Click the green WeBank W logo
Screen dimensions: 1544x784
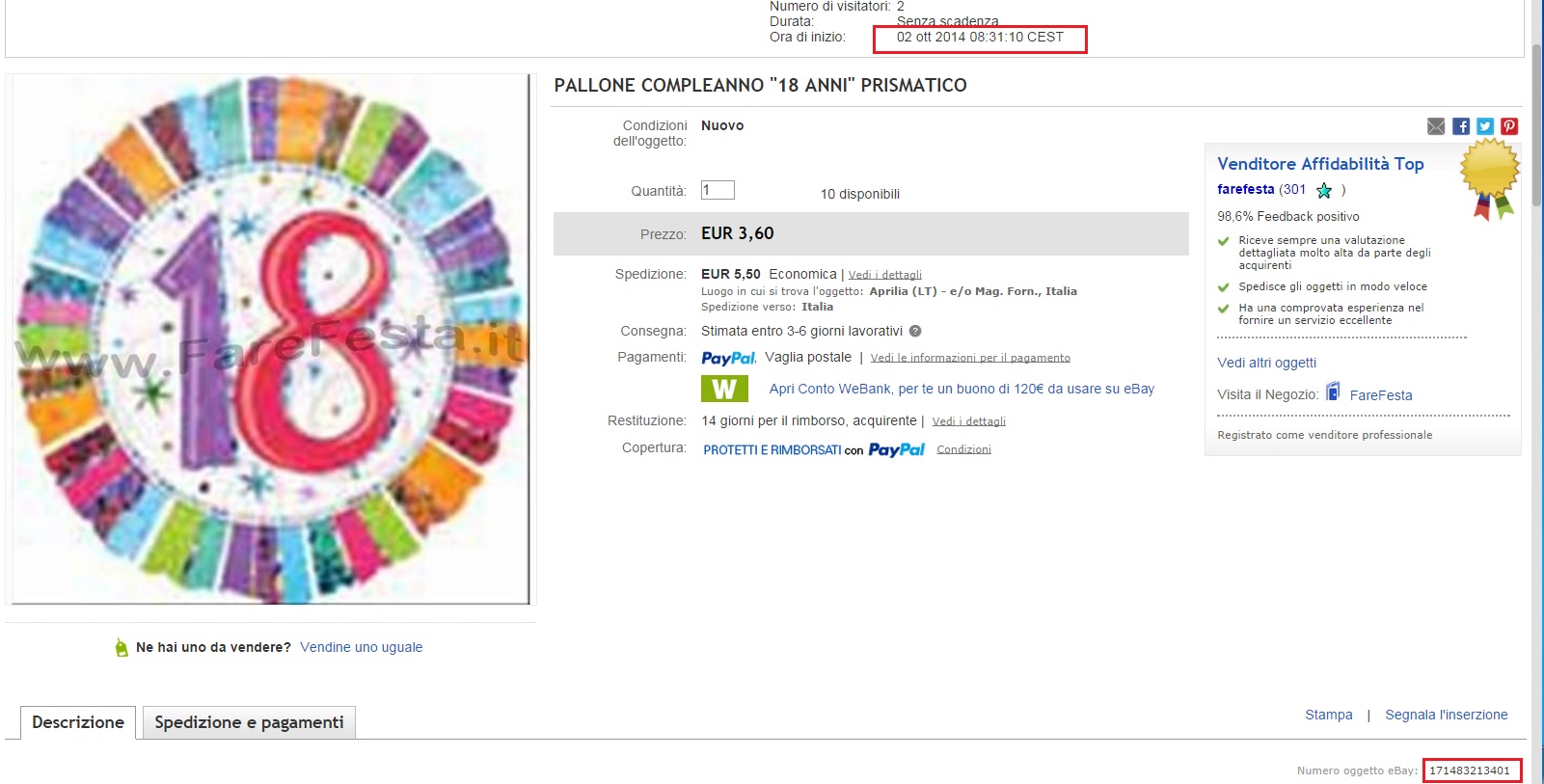pos(724,389)
